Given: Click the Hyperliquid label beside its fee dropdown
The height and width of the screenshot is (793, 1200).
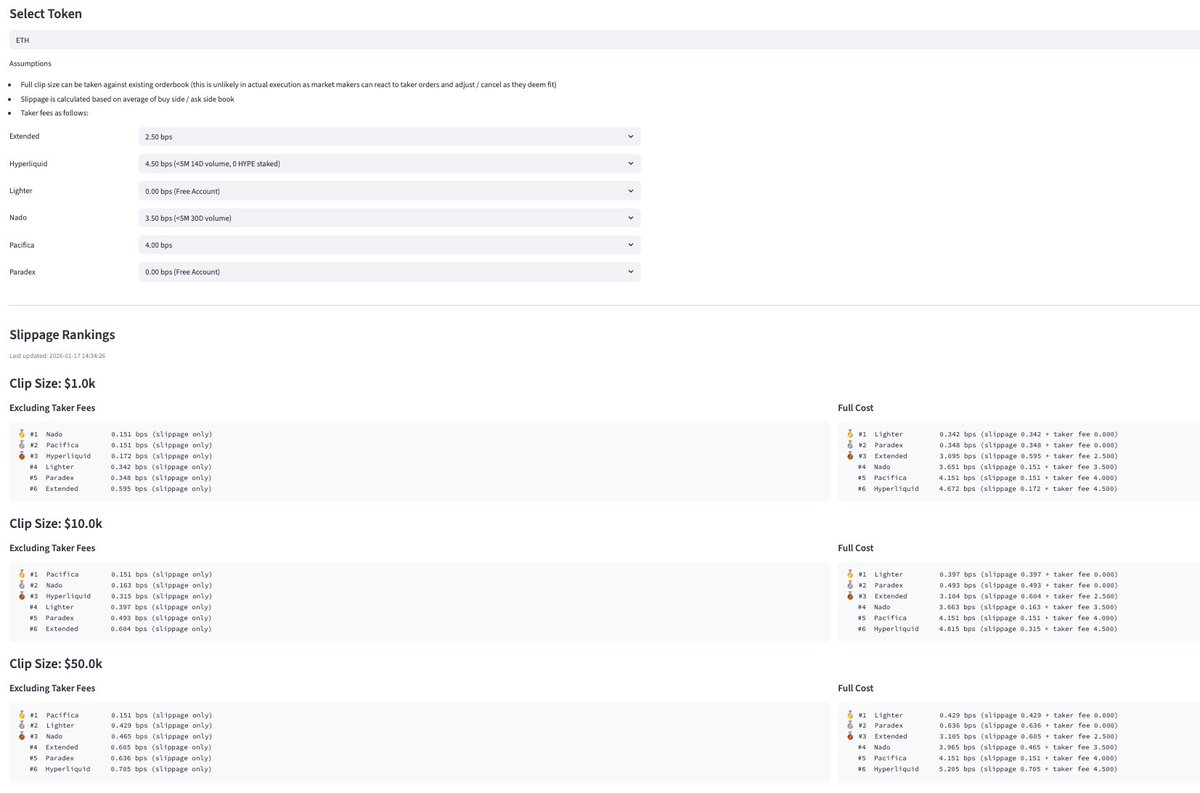Looking at the screenshot, I should (x=29, y=163).
